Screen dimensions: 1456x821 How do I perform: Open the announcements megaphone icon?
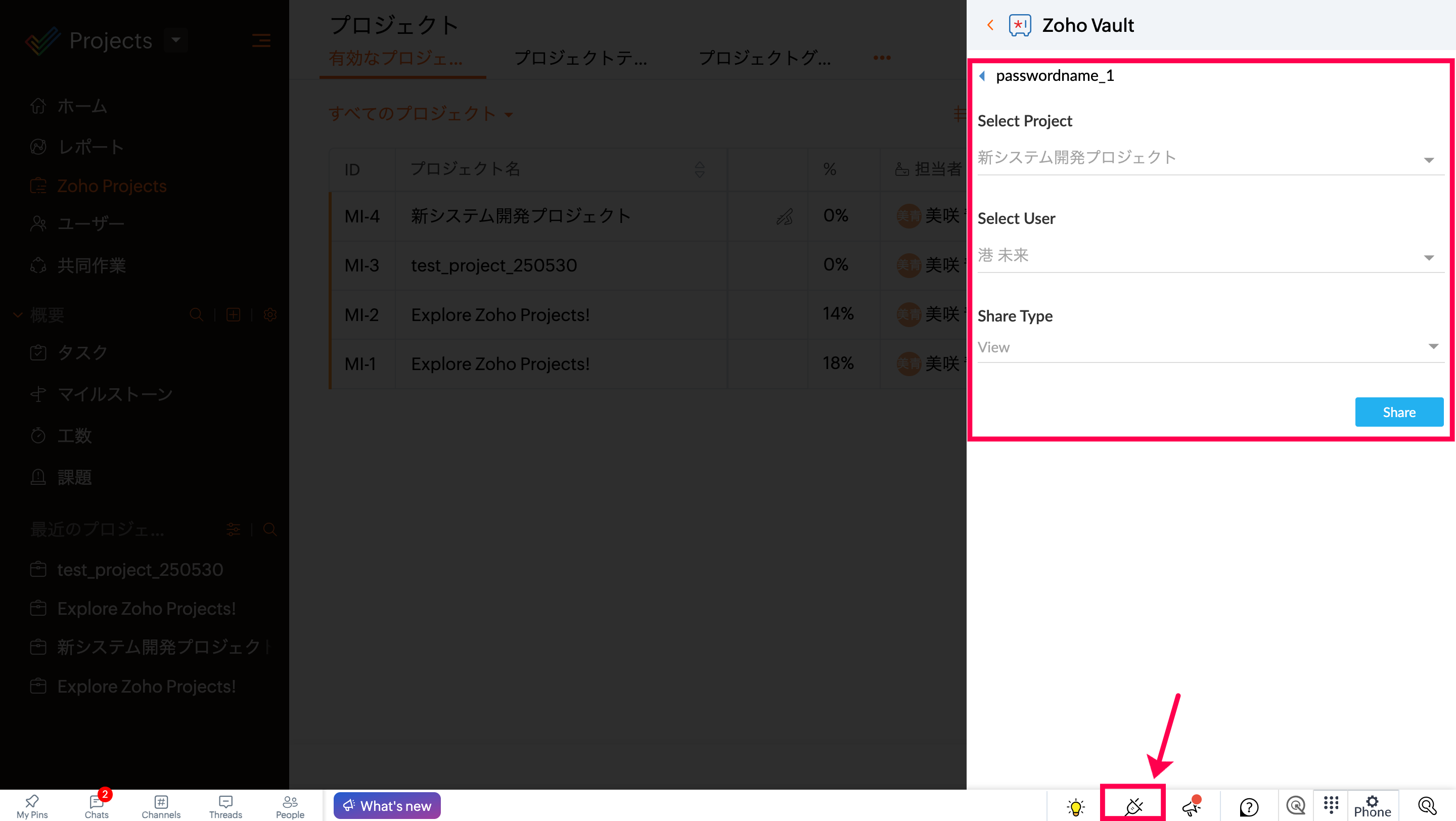(x=1191, y=806)
